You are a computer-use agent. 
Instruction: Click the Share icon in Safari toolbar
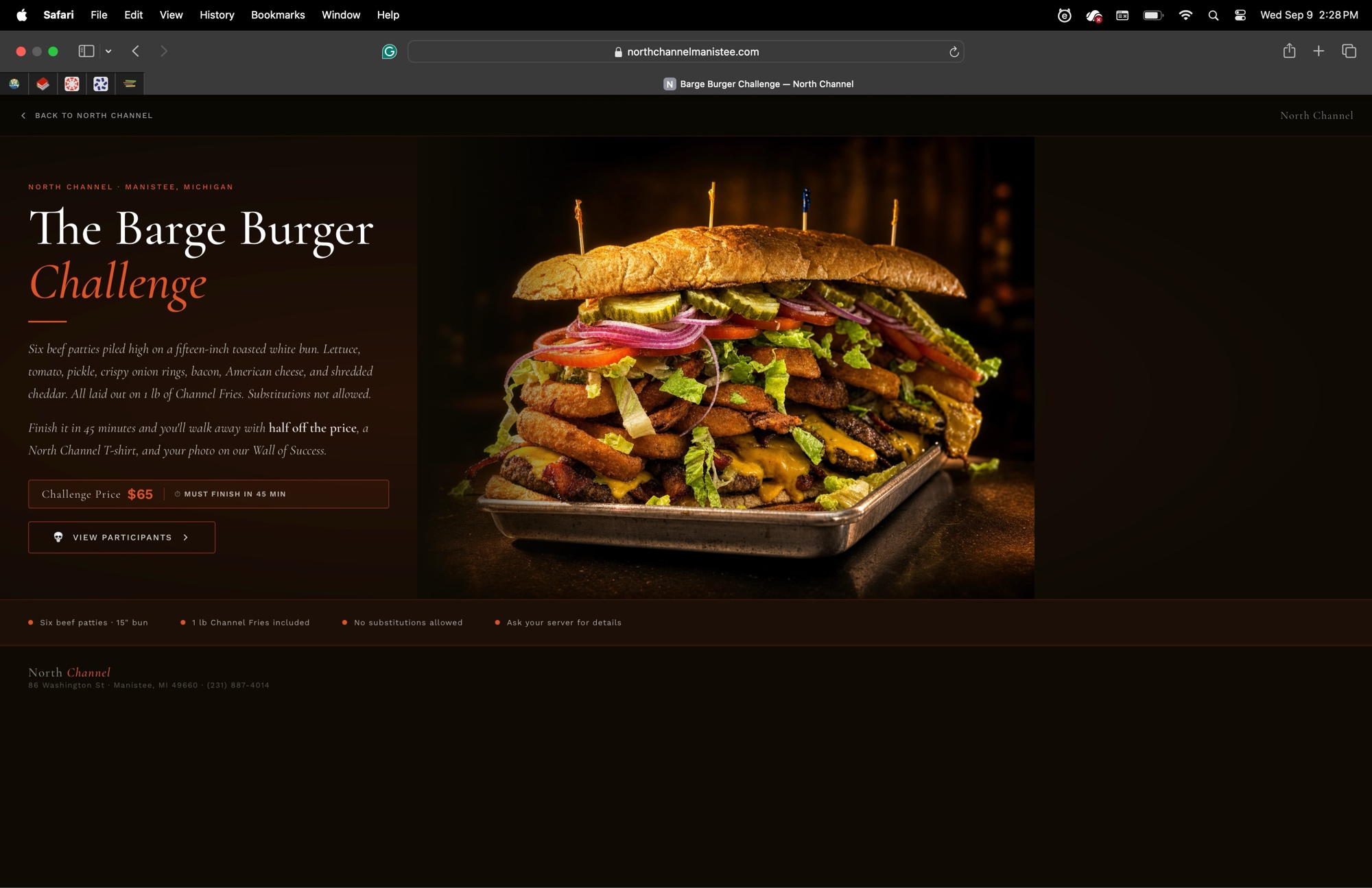tap(1289, 51)
